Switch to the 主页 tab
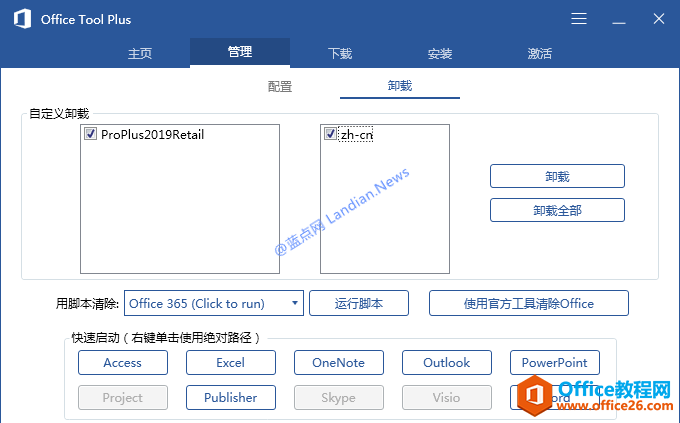 coord(140,53)
